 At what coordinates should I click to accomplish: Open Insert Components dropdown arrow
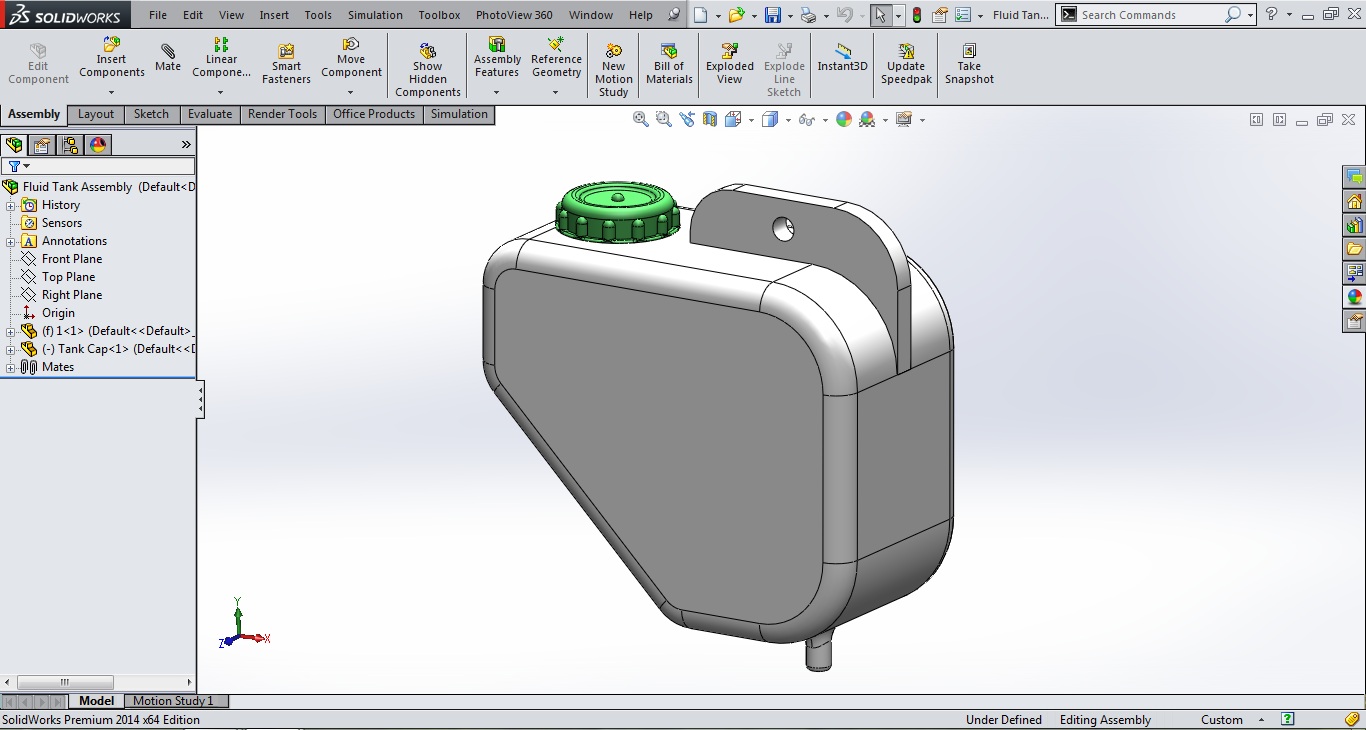(x=111, y=93)
